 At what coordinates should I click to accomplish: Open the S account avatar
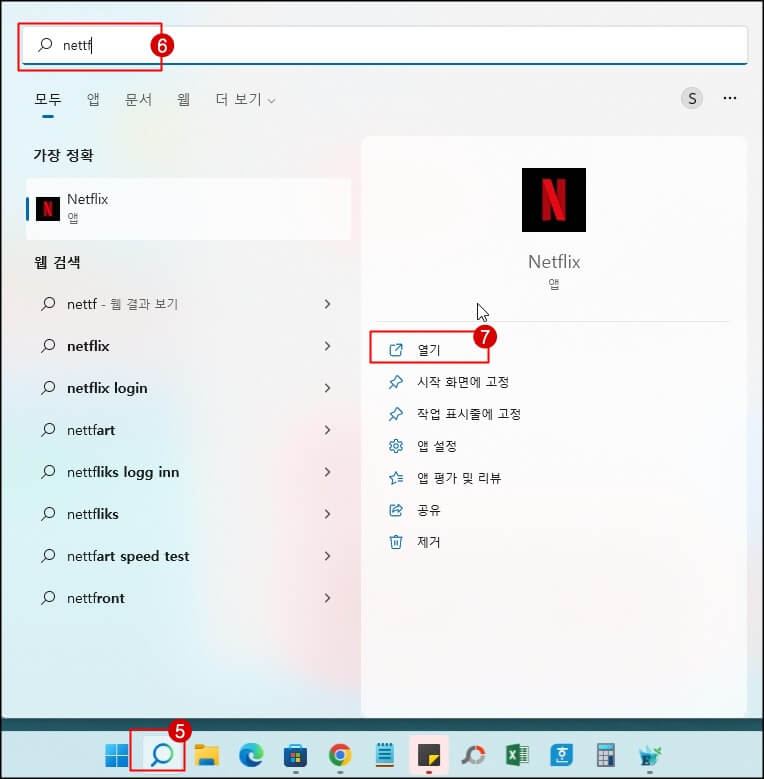[x=691, y=98]
